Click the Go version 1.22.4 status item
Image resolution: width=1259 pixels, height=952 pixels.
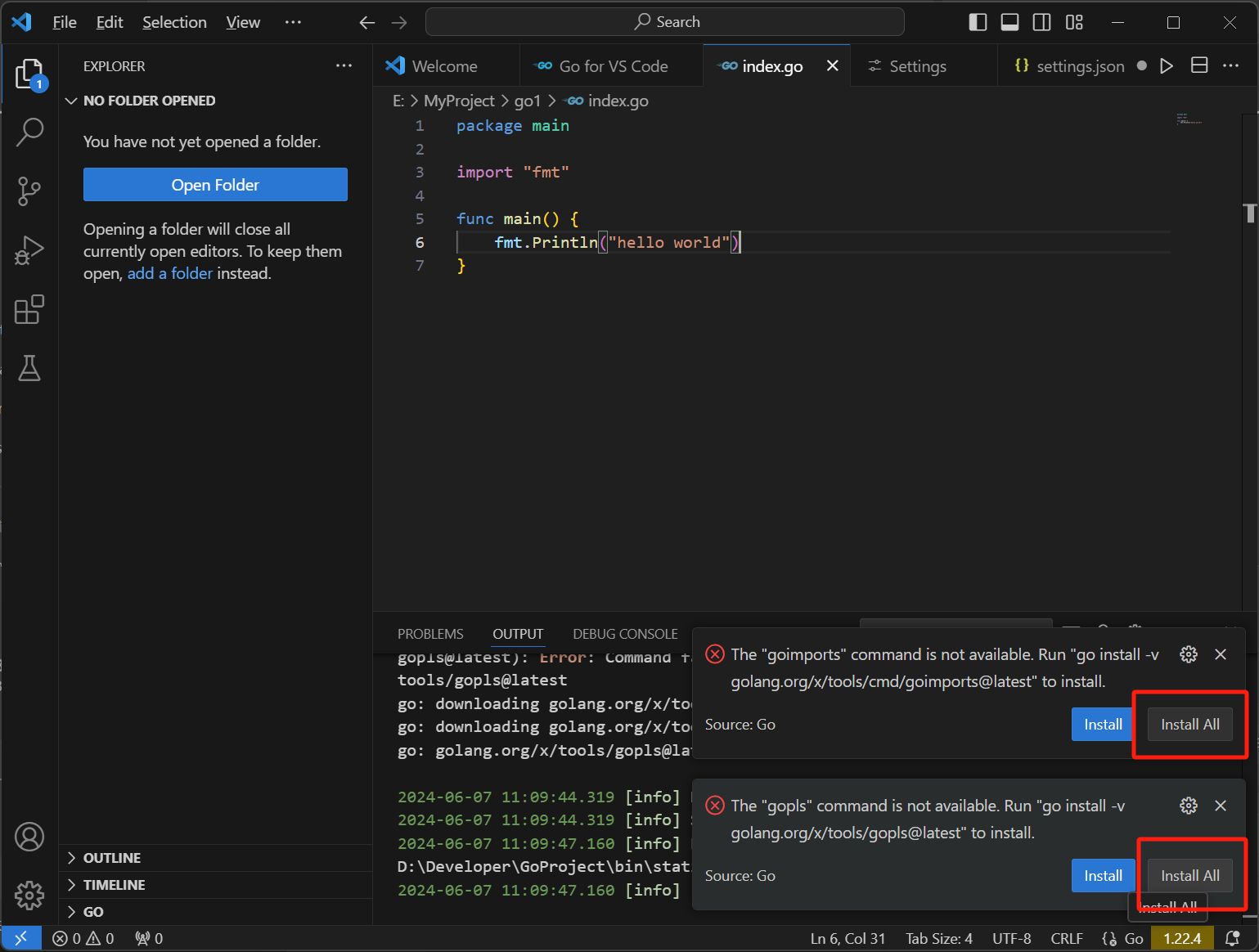tap(1182, 938)
